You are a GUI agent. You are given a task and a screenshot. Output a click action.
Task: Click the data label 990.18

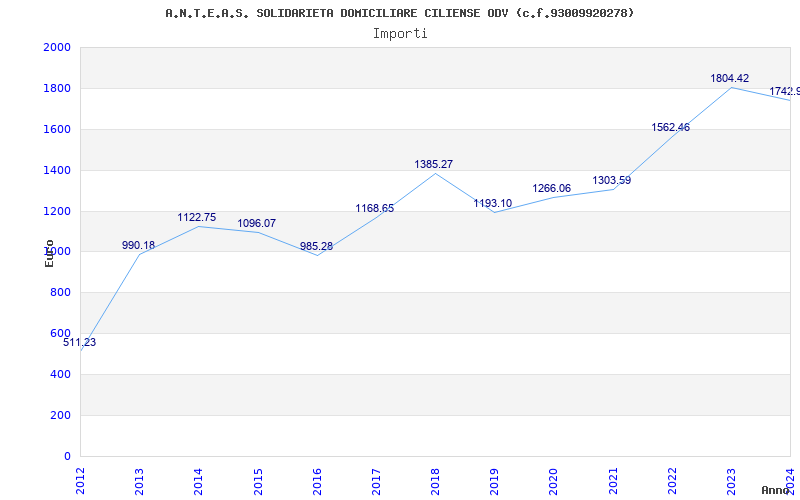coord(138,245)
